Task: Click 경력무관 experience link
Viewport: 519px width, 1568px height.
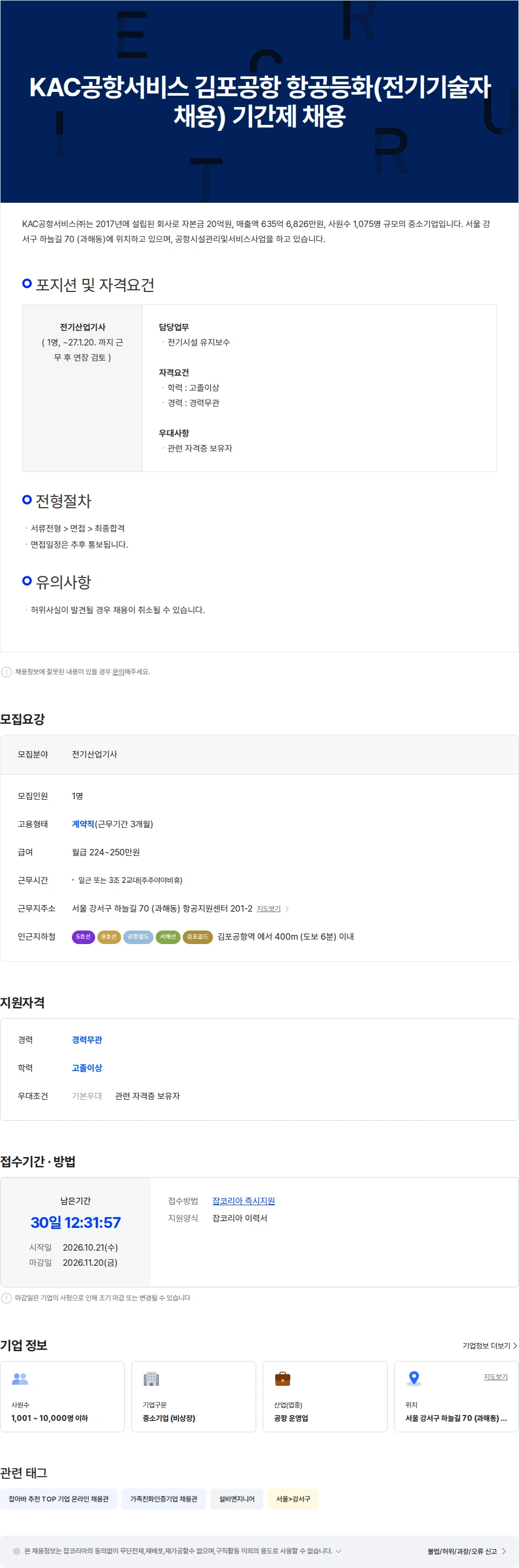Action: 87,1039
